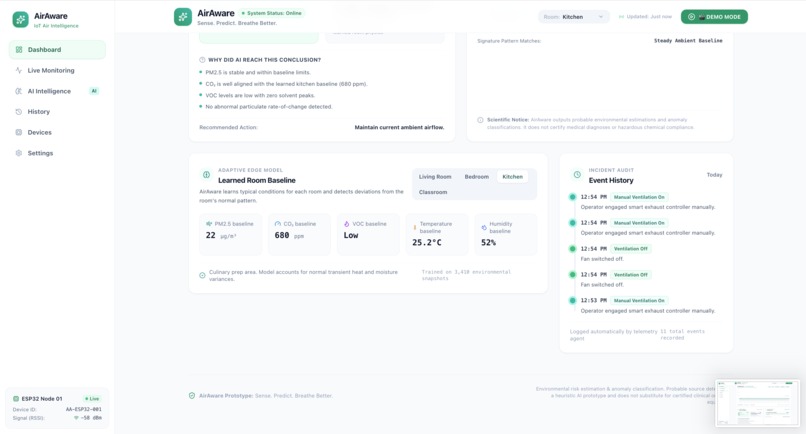This screenshot has height=434, width=806.
Task: Toggle the DEMO MODE button
Action: (x=714, y=17)
